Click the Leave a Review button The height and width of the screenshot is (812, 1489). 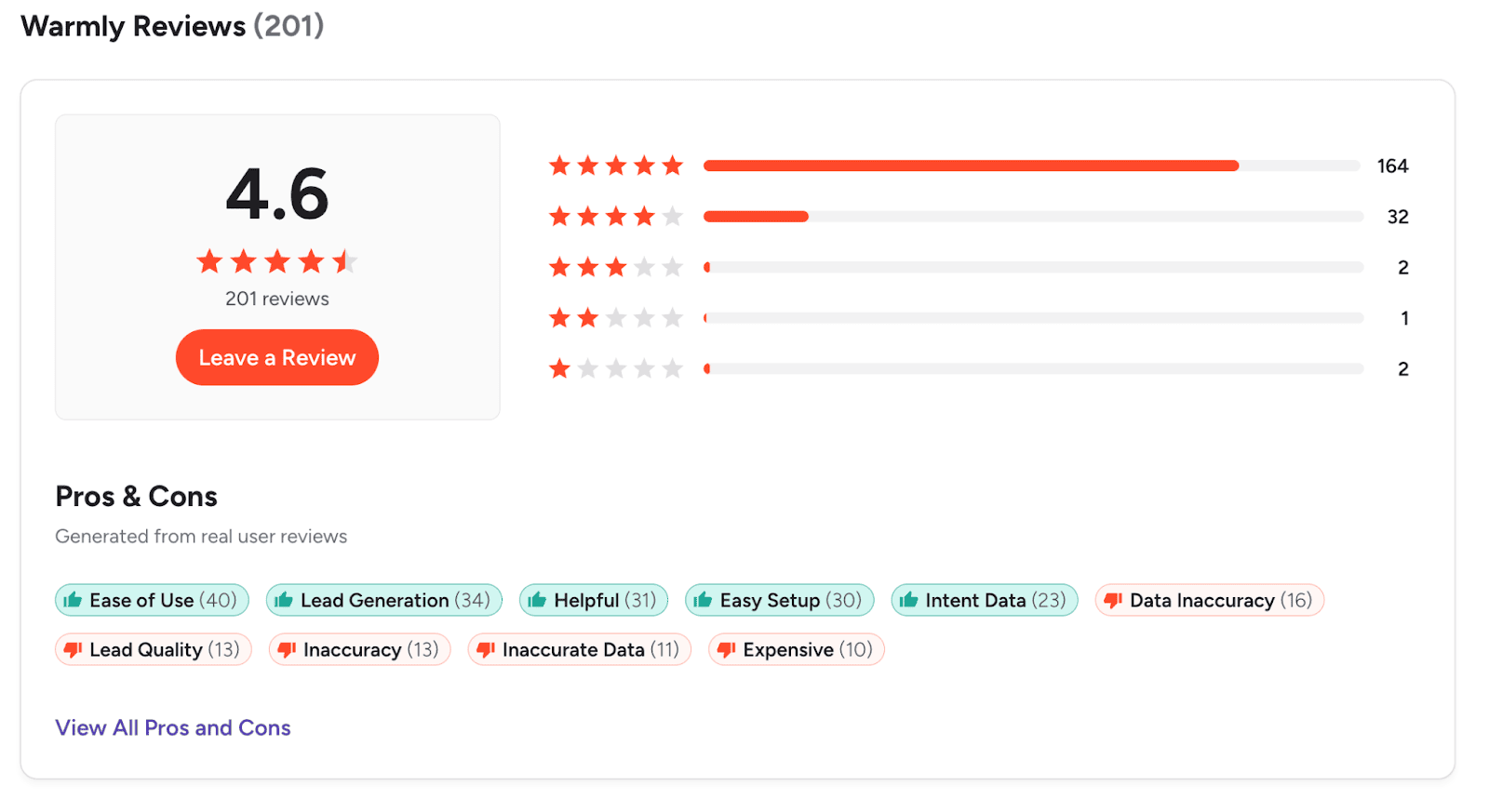point(276,357)
